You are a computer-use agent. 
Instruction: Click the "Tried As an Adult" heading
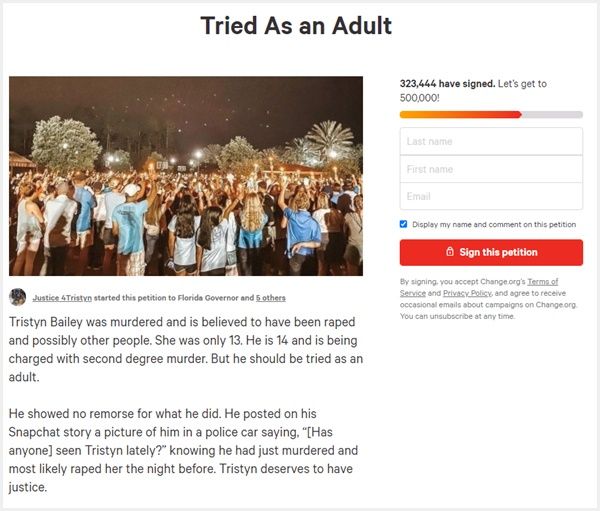(x=296, y=25)
